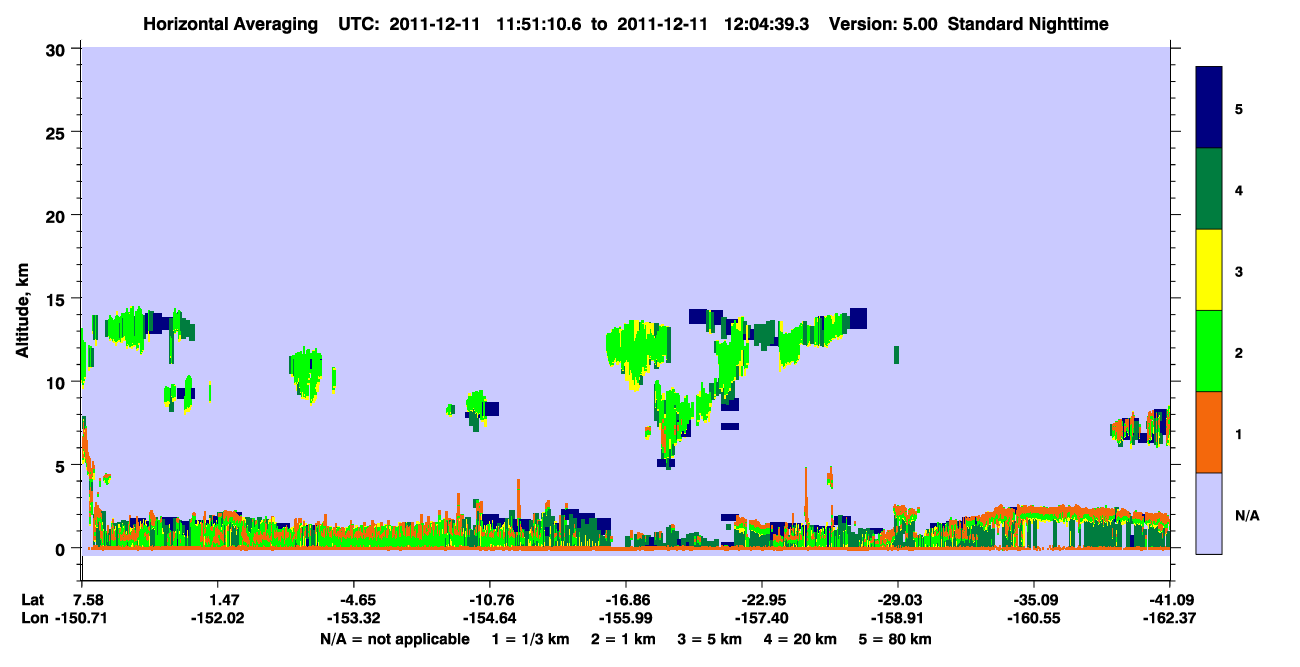Screen dimensions: 1300x667
Task: Click the longitude value -153.32
Action: click(x=355, y=619)
